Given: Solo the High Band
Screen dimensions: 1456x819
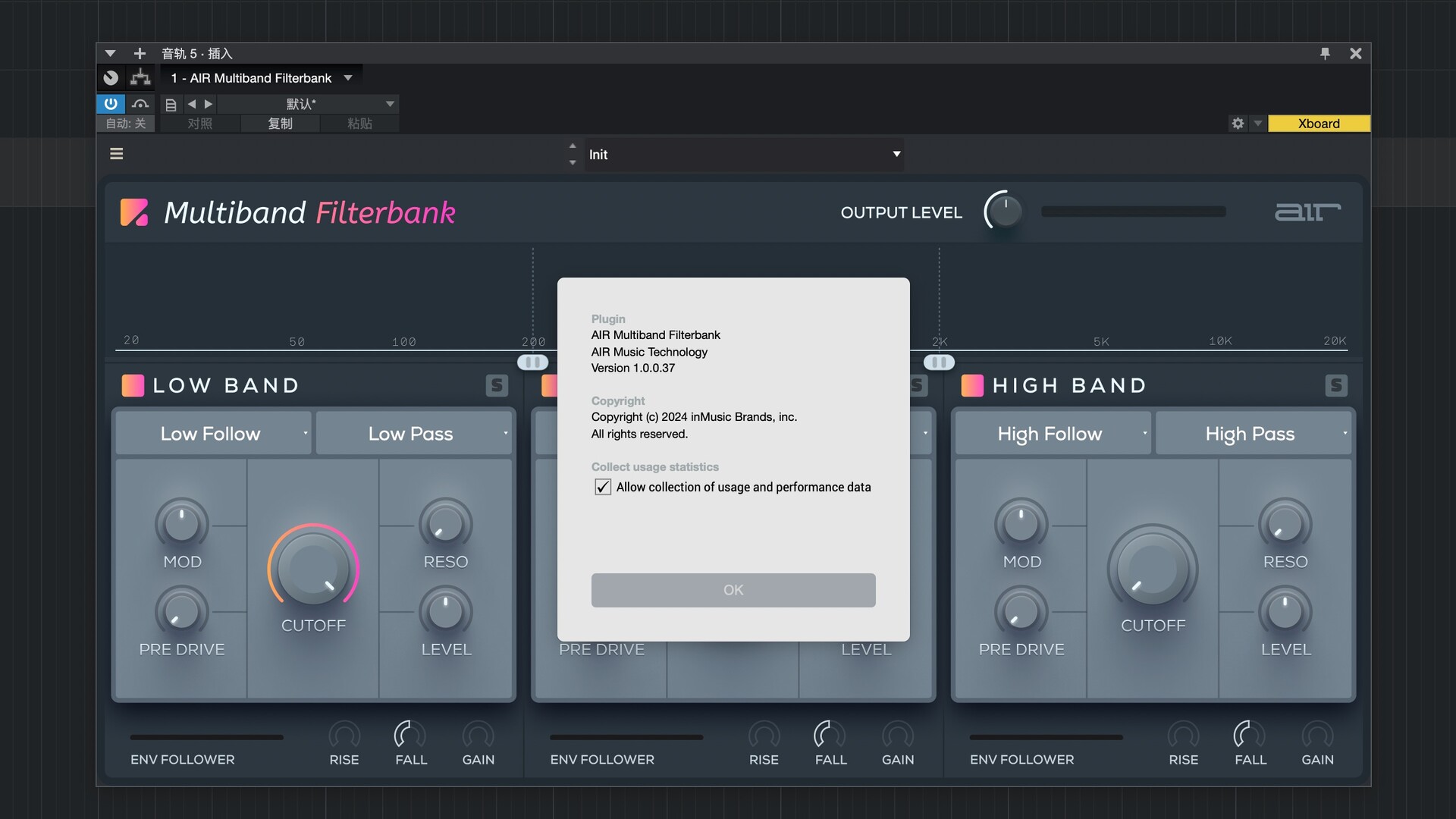Looking at the screenshot, I should coord(1336,385).
